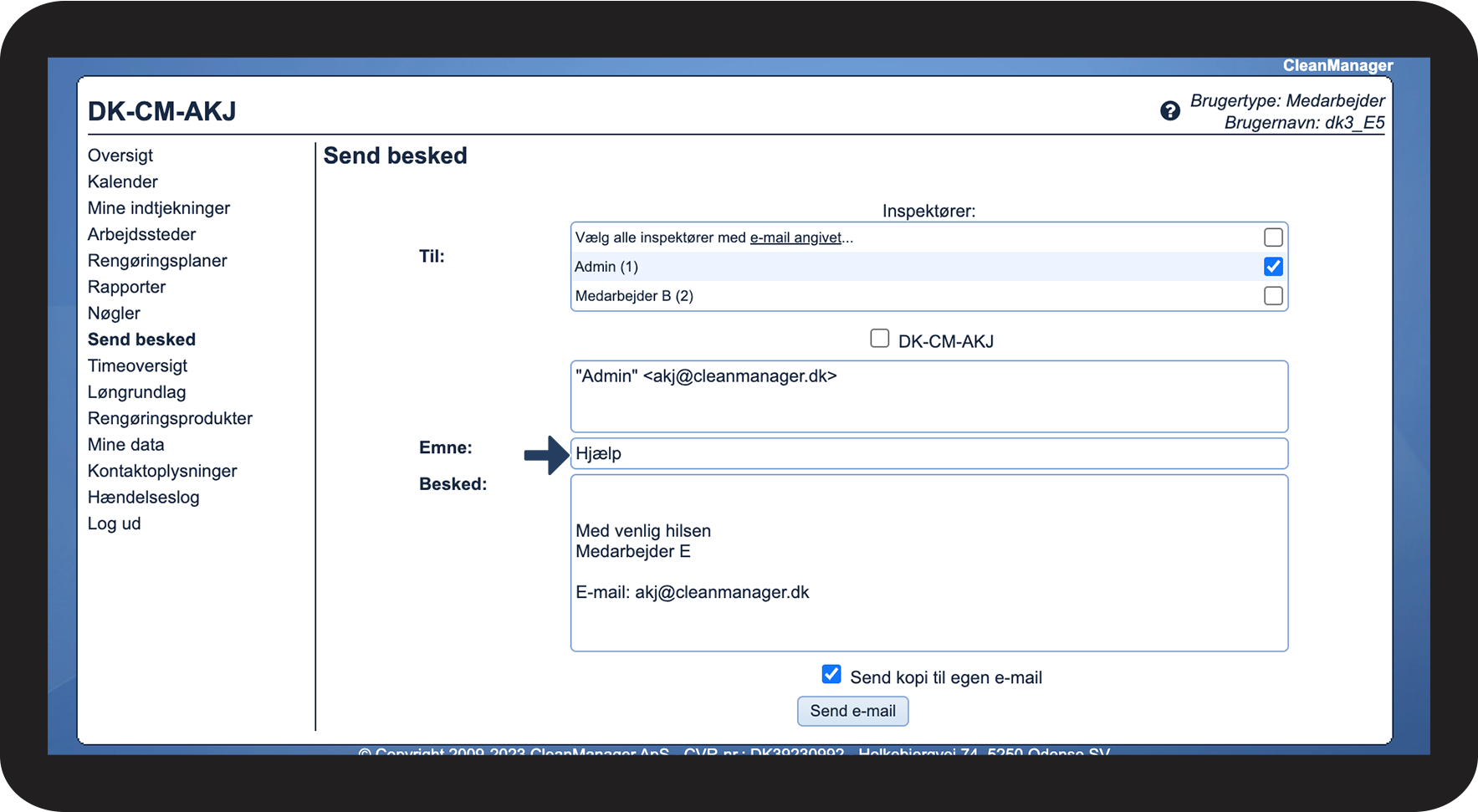Click Log ud to sign out
The width and height of the screenshot is (1478, 812).
pyautogui.click(x=115, y=523)
